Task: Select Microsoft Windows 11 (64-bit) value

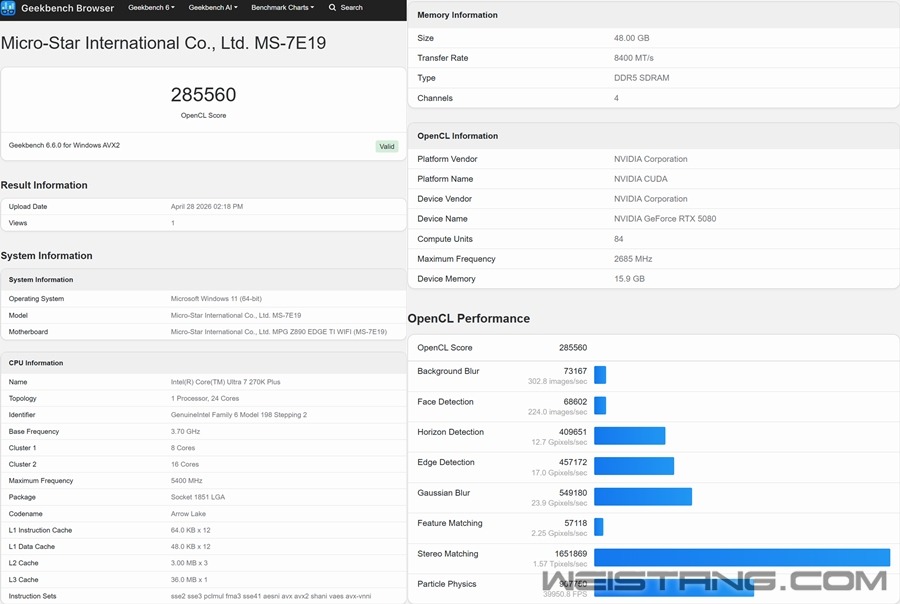Action: click(x=216, y=299)
